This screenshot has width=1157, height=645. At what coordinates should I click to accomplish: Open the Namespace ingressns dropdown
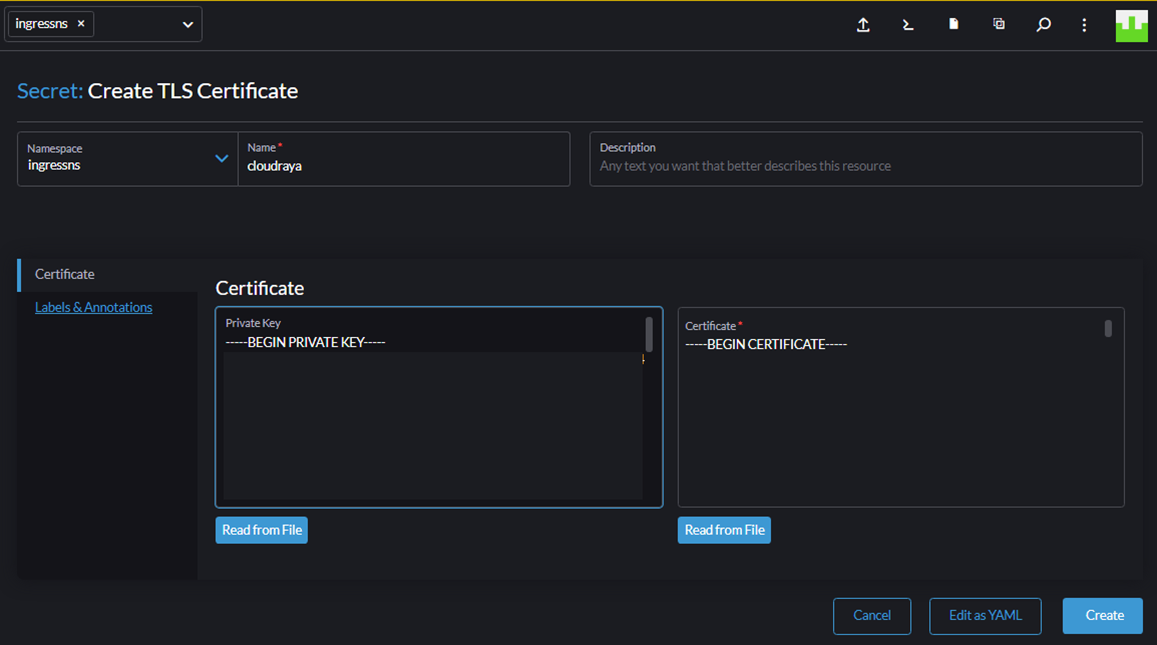(128, 159)
